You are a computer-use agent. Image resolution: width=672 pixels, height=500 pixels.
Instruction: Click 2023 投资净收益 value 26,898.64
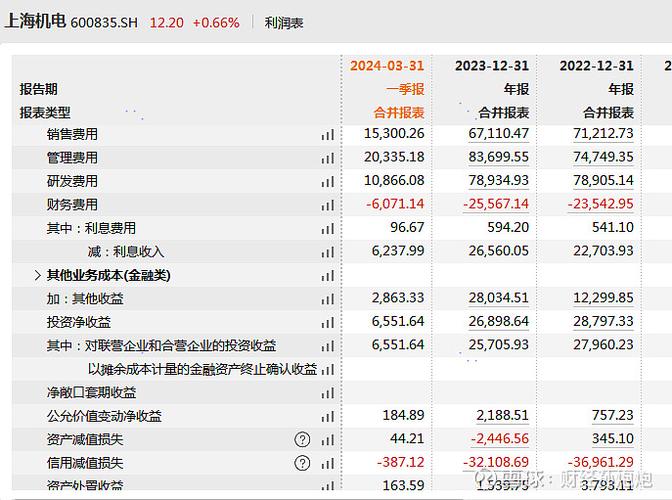[x=498, y=321]
